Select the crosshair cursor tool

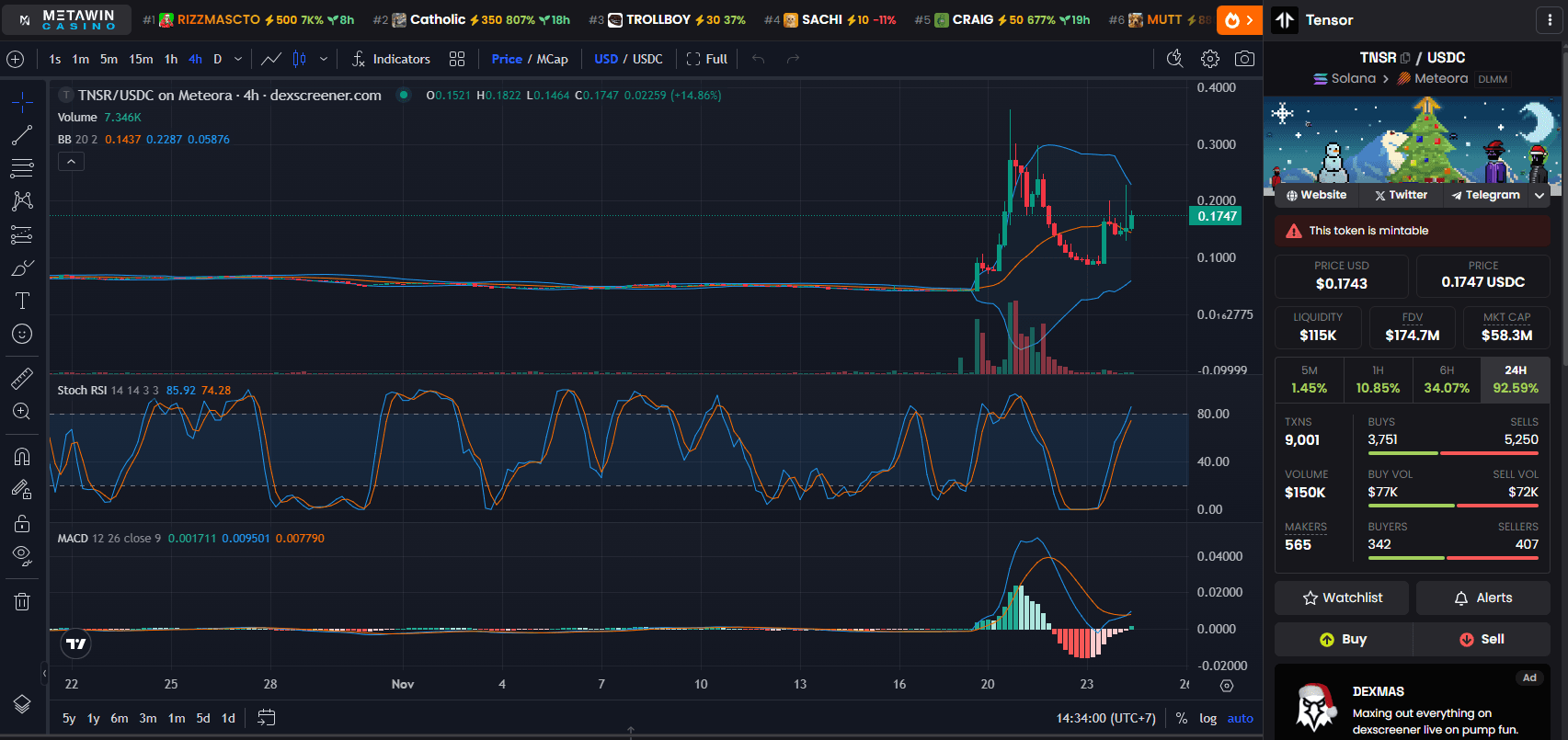click(22, 101)
